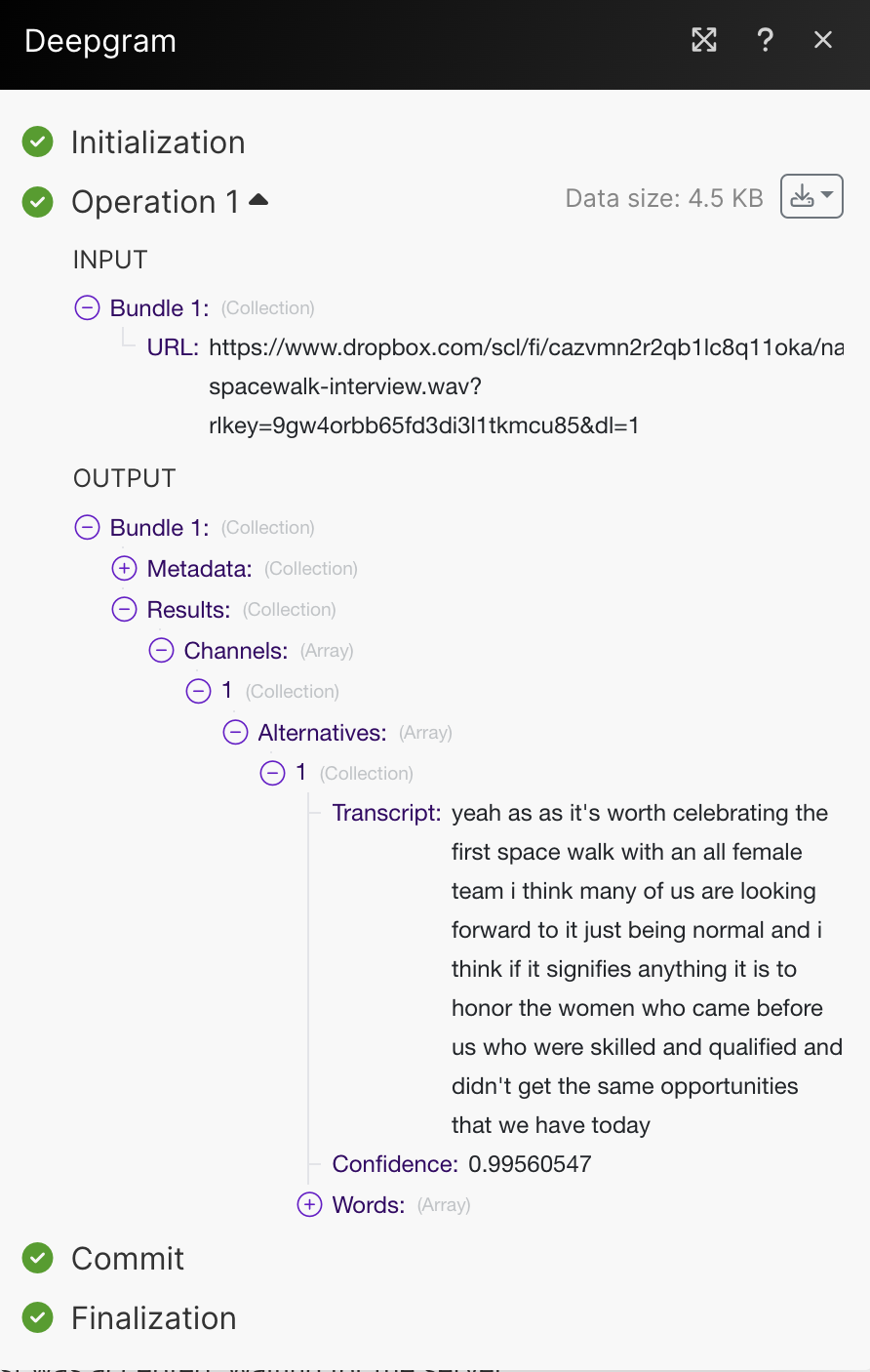Expand the Words array

tap(309, 1205)
